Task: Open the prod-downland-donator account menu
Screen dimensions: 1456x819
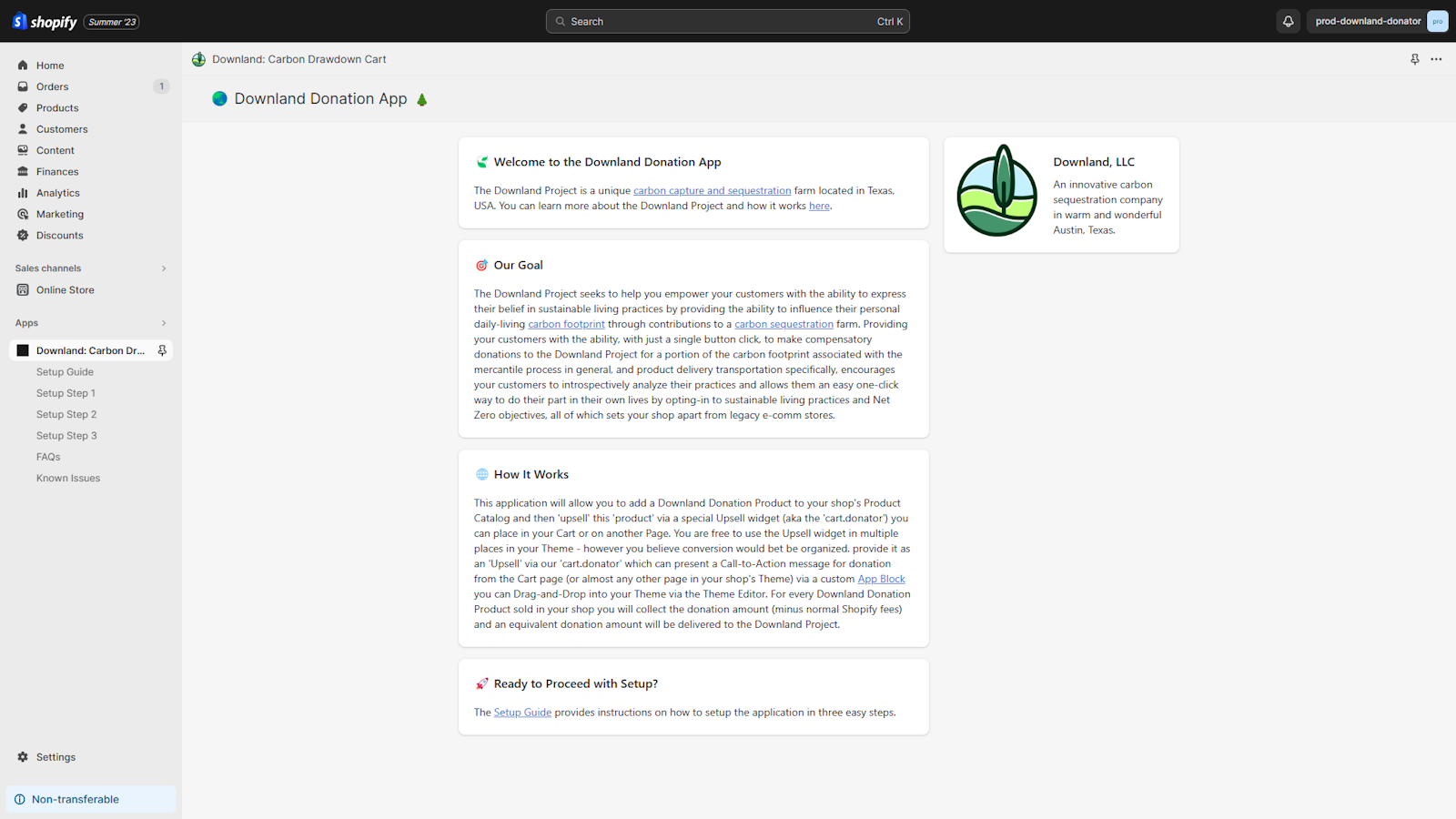Action: [1378, 21]
